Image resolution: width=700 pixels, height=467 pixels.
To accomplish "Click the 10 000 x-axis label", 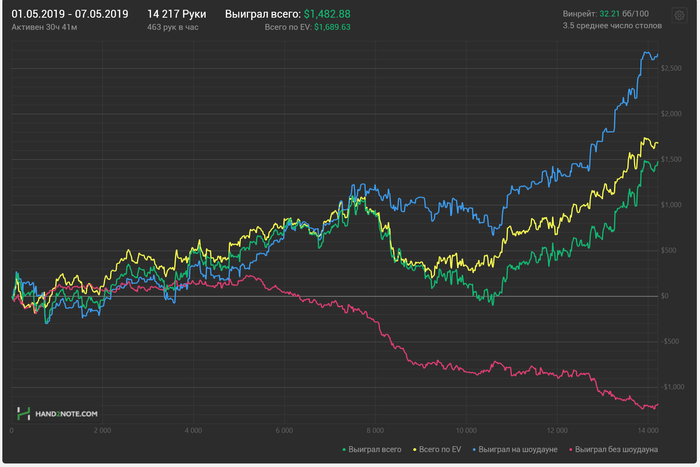I will [x=466, y=431].
